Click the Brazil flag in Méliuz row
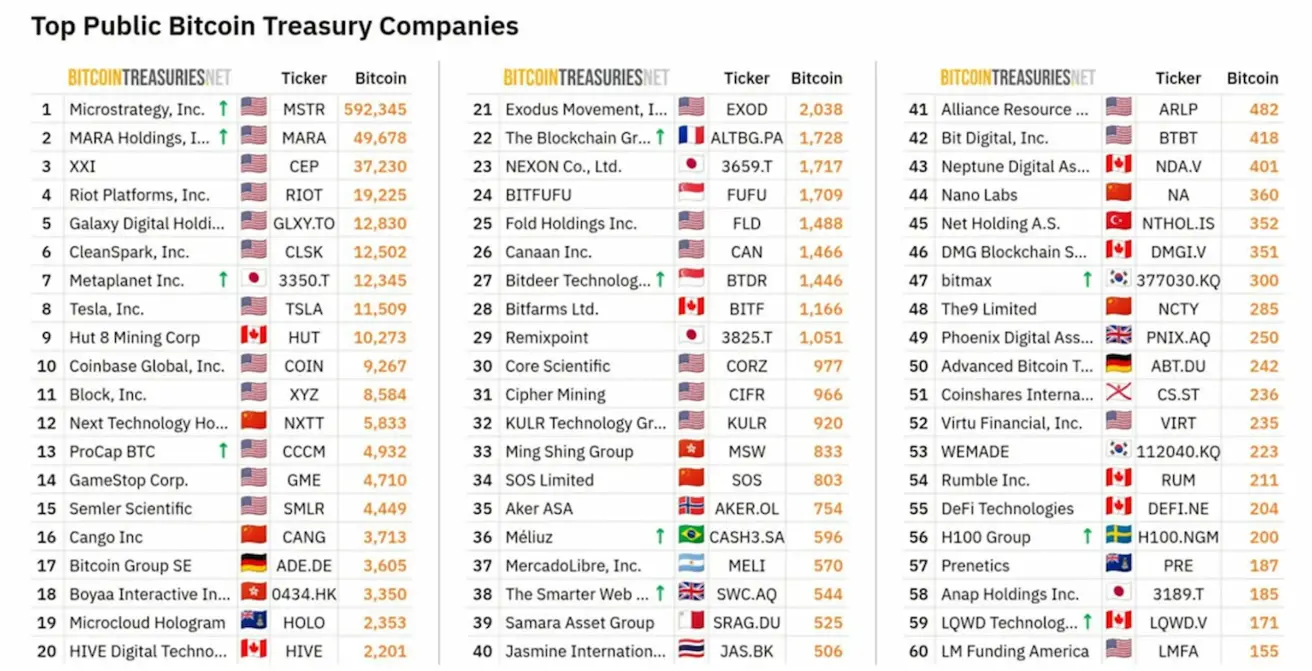This screenshot has height=671, width=1312. coord(691,536)
